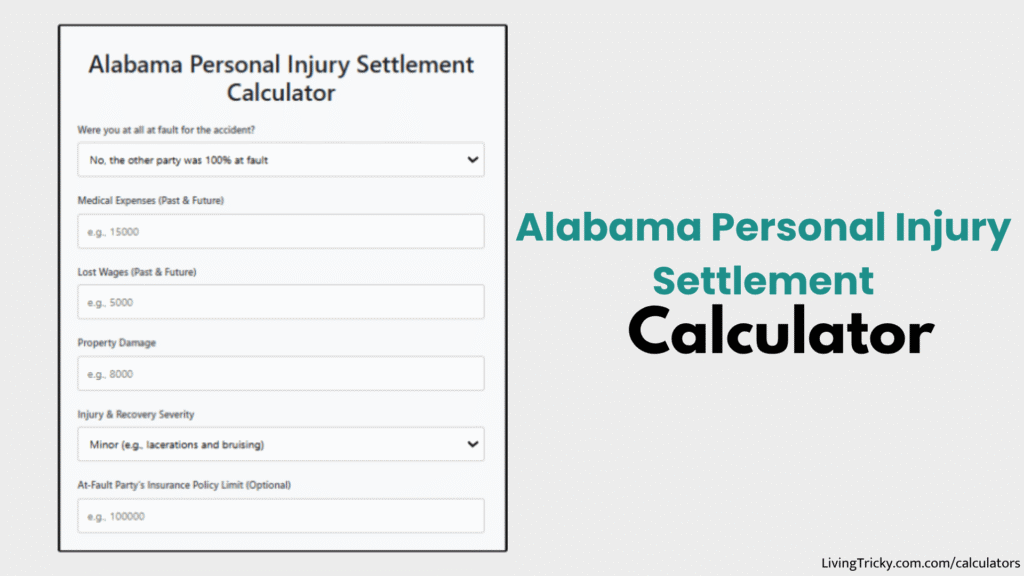This screenshot has width=1024, height=576.
Task: Expand the Injury & Recovery Severity dropdown
Action: coord(280,443)
